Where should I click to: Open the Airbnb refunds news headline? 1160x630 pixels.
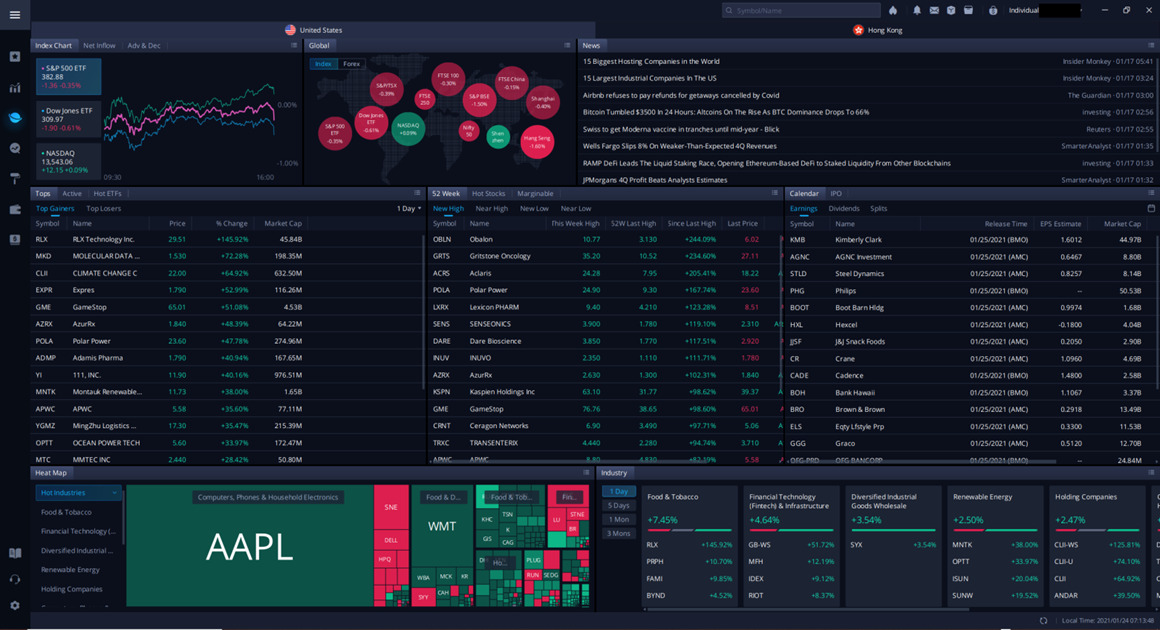click(681, 95)
